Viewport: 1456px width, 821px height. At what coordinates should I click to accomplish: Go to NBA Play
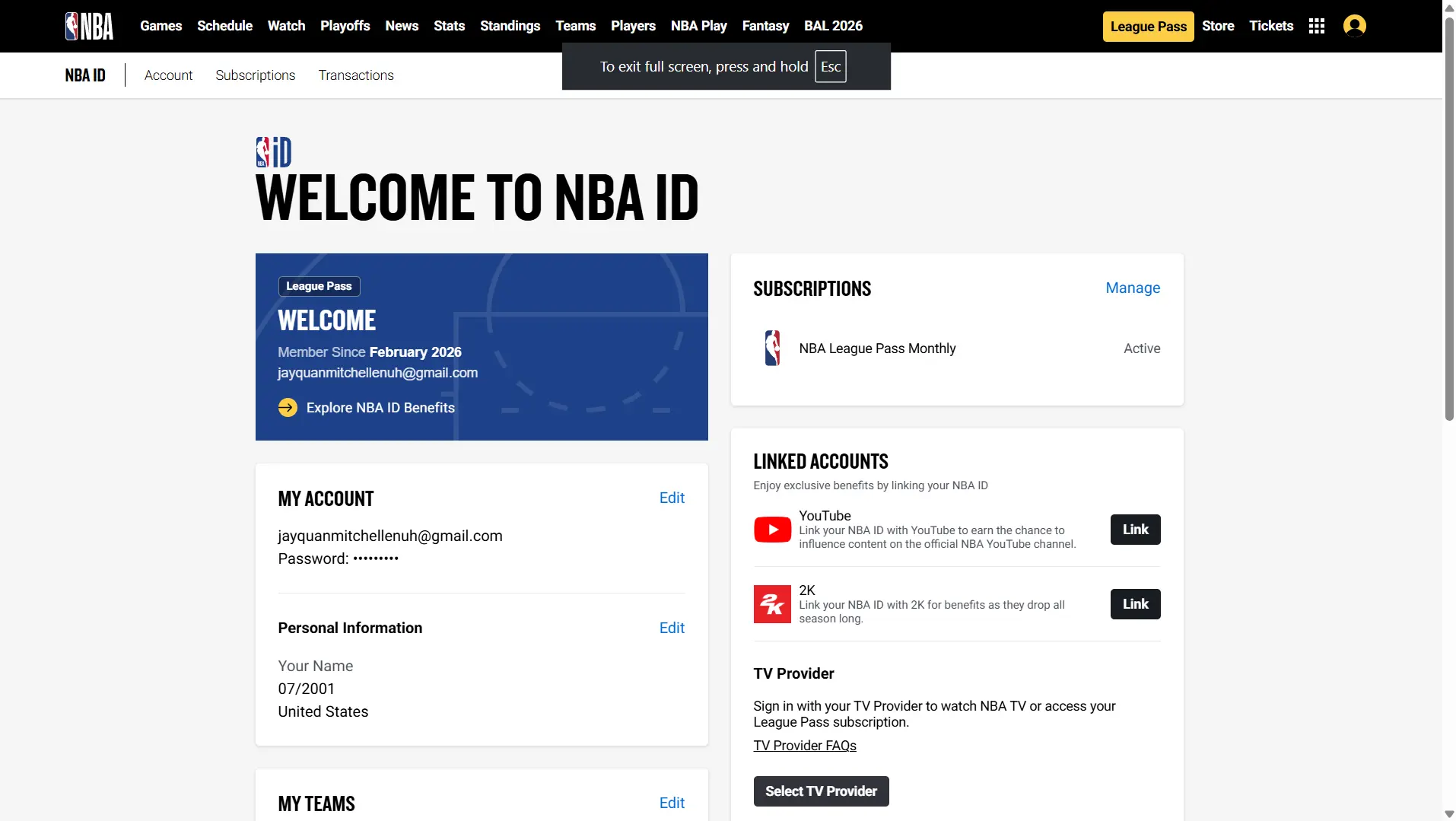(699, 26)
